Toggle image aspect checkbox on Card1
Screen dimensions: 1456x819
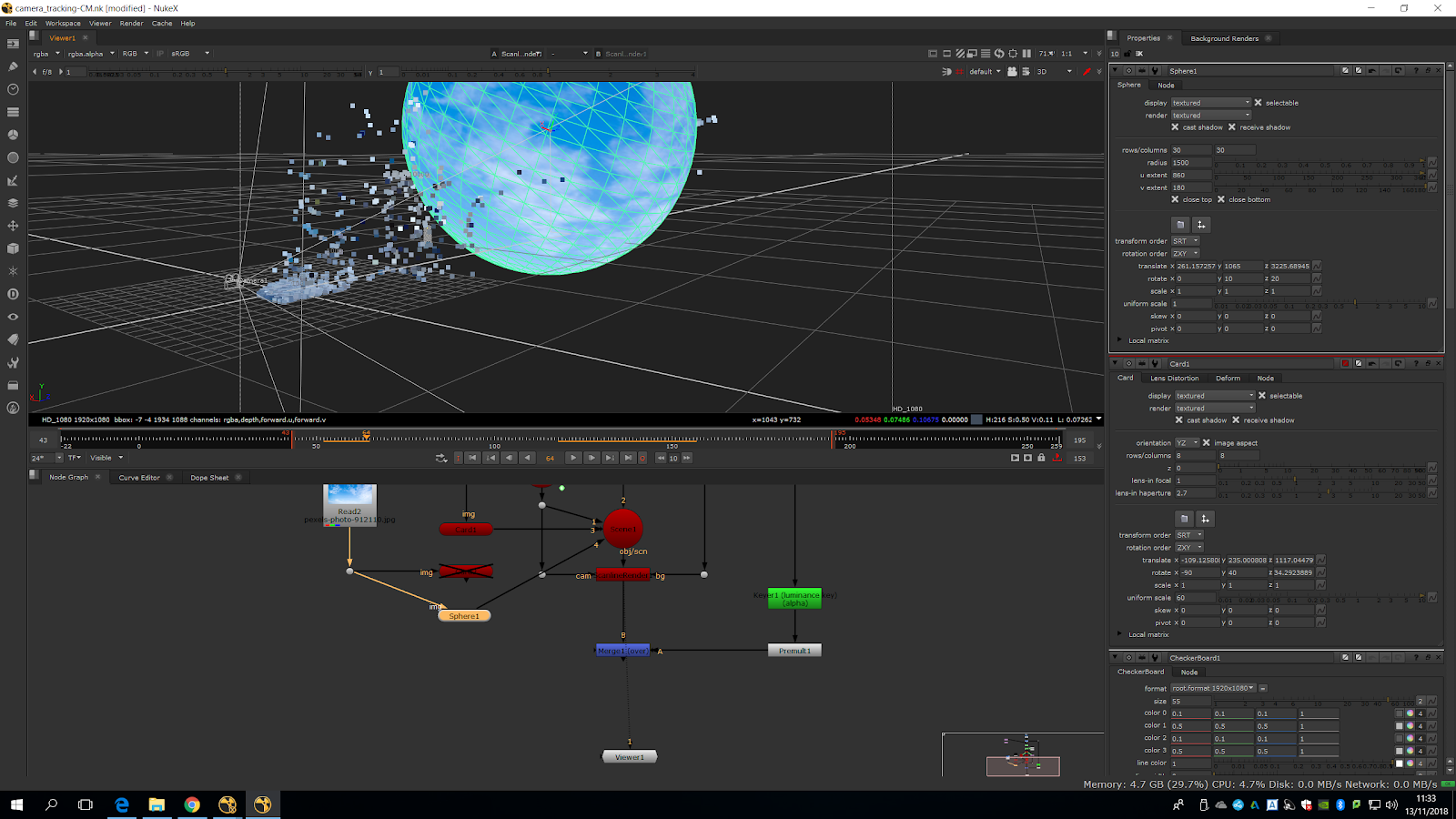click(1207, 443)
